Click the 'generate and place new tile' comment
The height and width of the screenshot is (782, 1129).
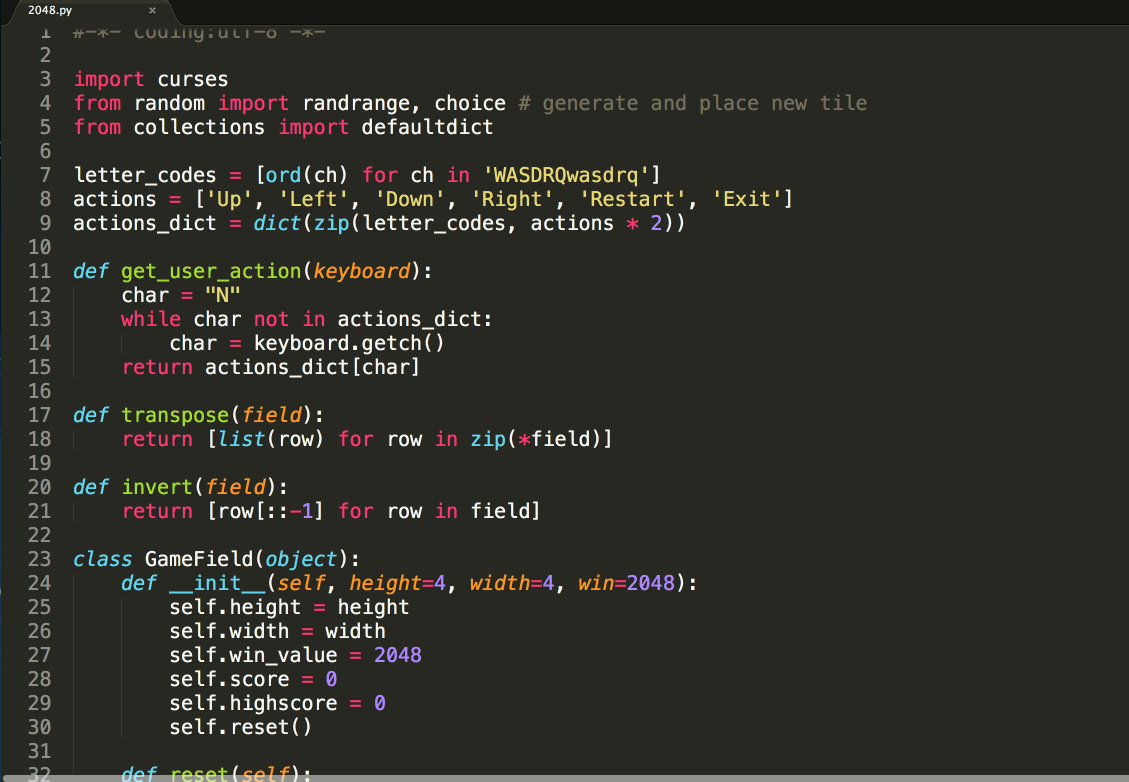point(704,103)
